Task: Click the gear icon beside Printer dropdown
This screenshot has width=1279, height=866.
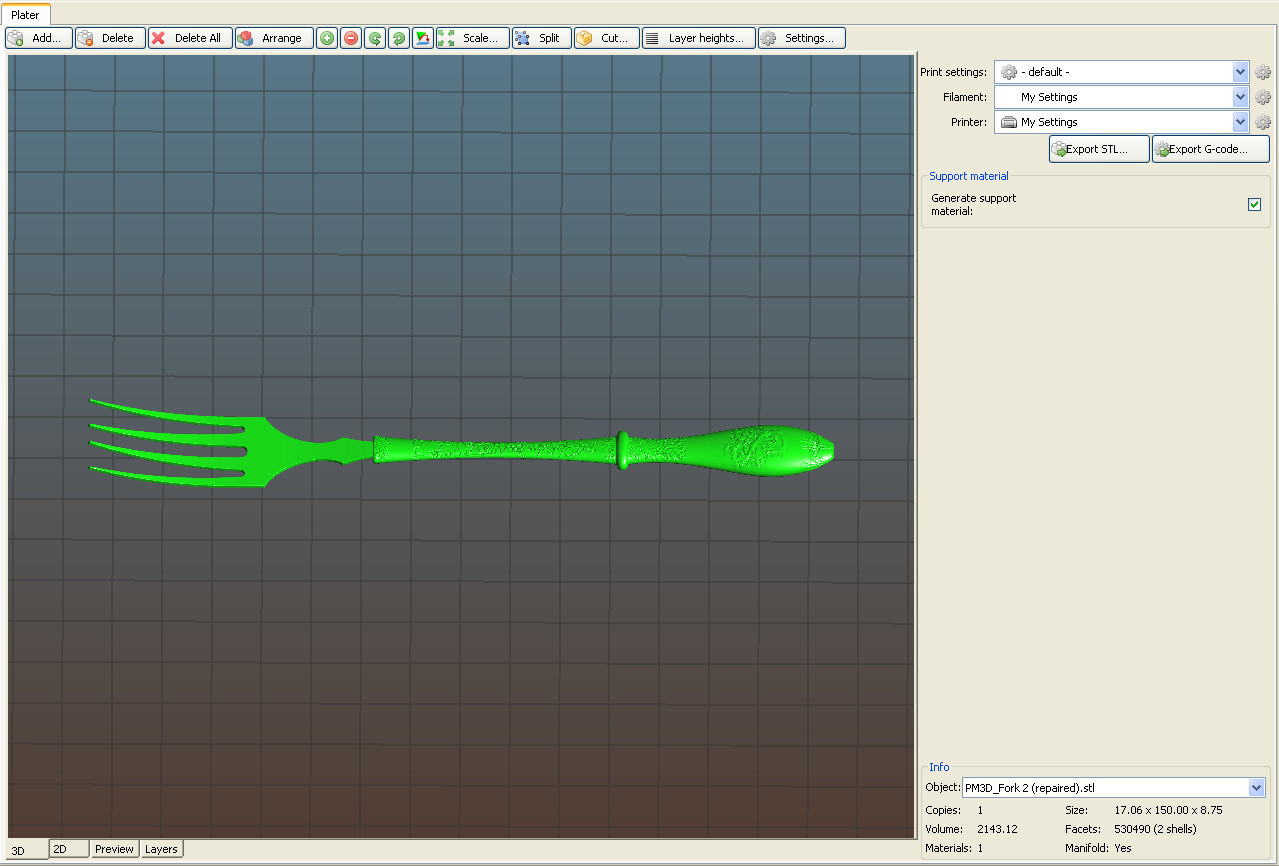Action: 1262,121
